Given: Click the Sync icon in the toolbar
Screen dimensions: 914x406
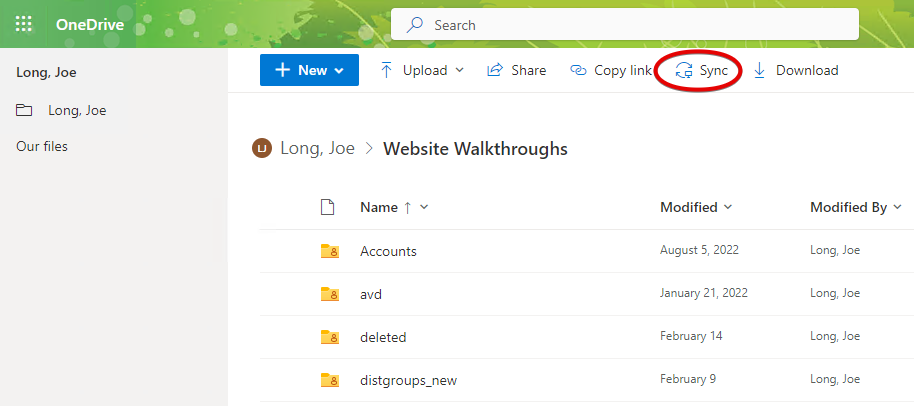Looking at the screenshot, I should [685, 70].
